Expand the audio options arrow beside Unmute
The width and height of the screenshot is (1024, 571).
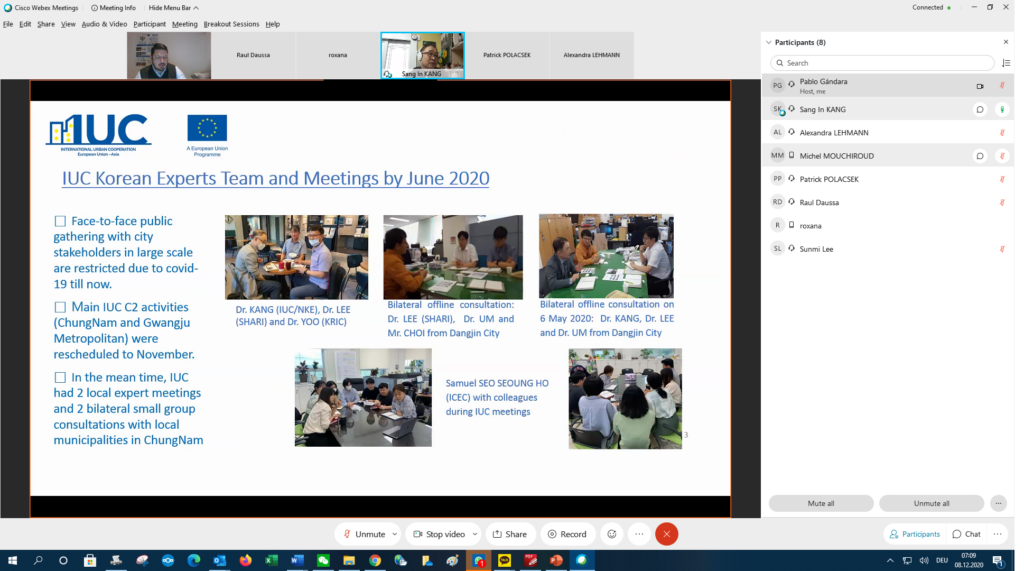click(x=395, y=534)
